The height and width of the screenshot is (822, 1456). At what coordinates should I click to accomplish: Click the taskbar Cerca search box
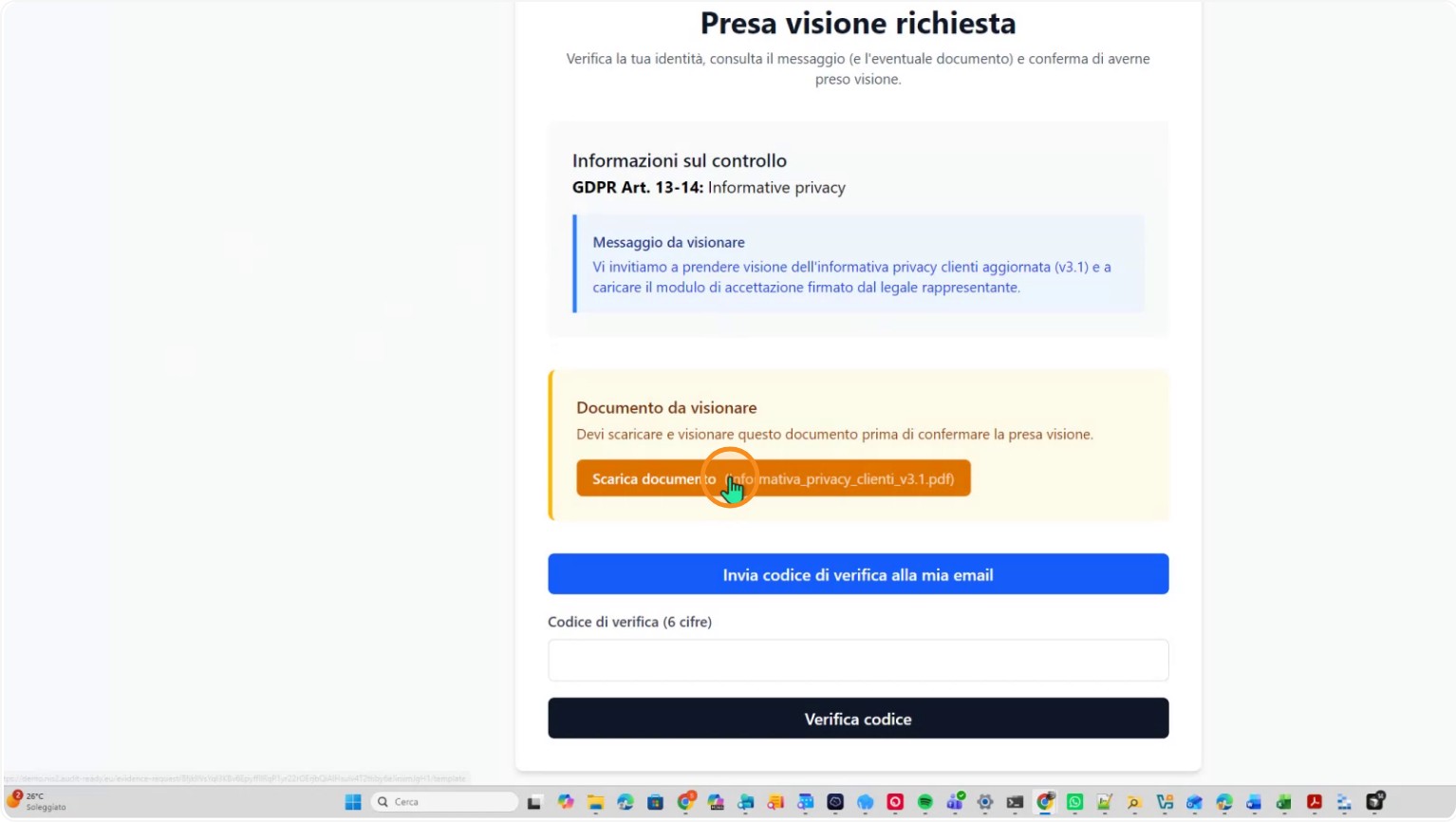coord(444,802)
